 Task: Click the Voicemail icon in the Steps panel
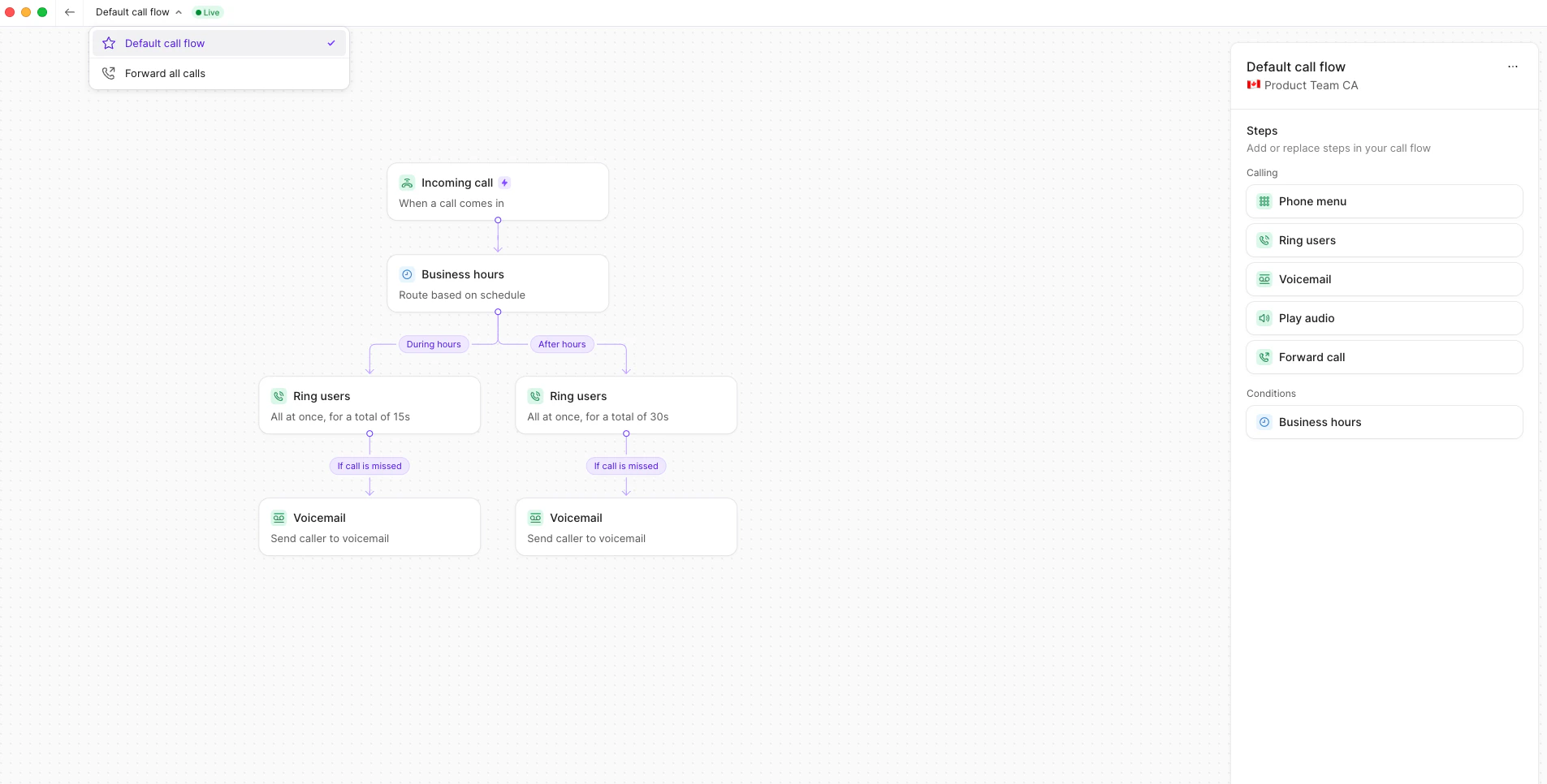point(1264,279)
